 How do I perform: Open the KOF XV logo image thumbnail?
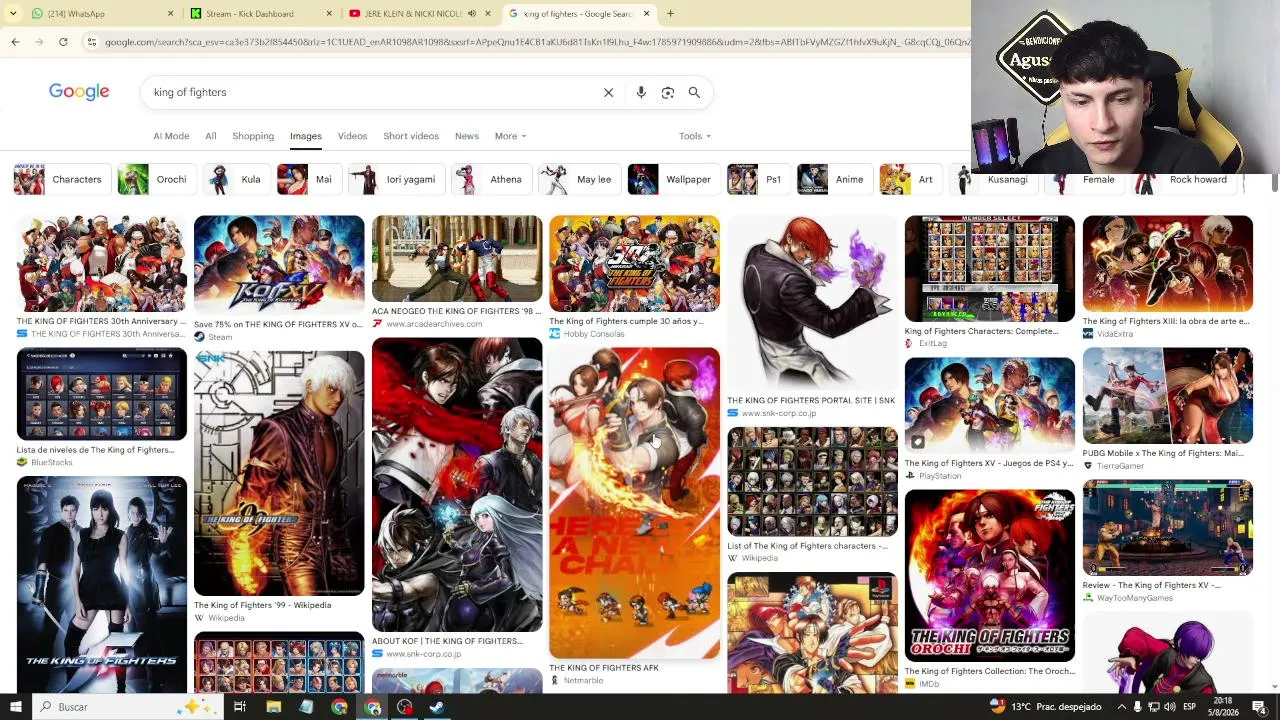[x=279, y=264]
